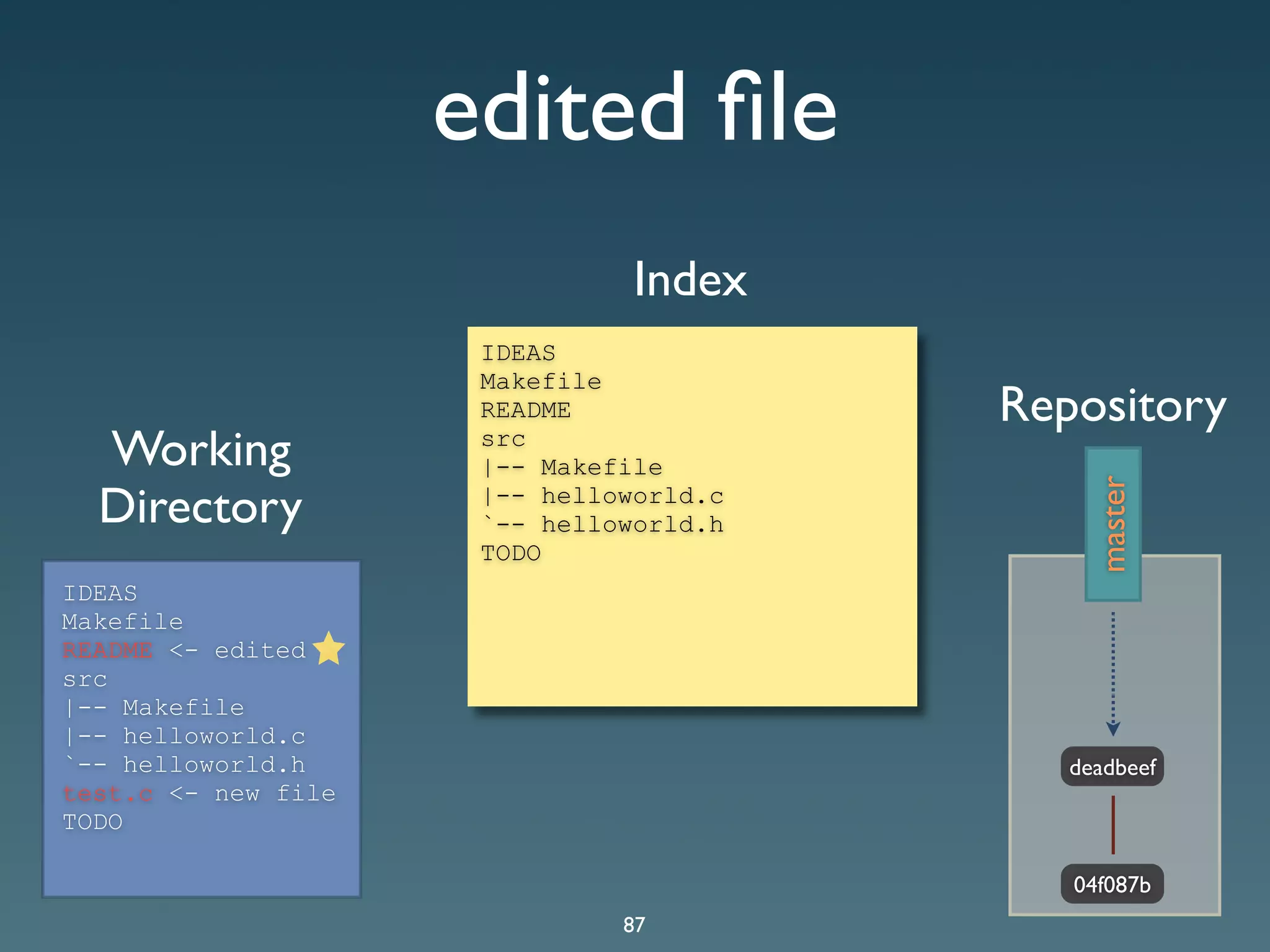Select src folder in Working Directory box
The width and height of the screenshot is (1270, 952).
(85, 679)
